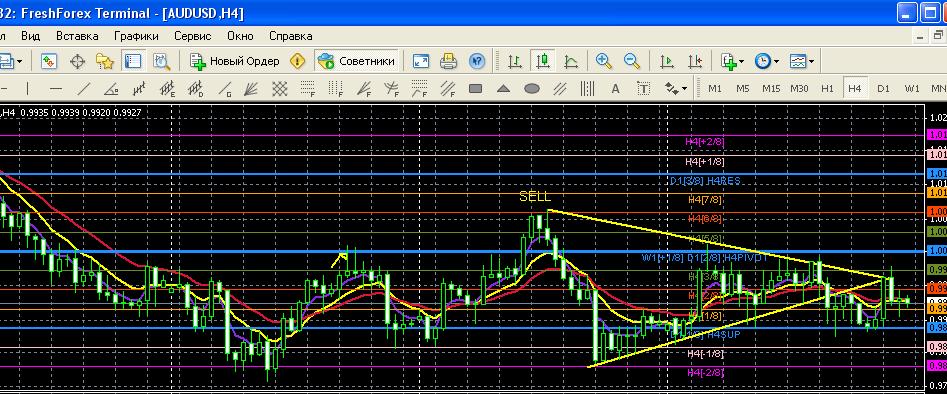947x394 pixels.
Task: Open the Вставка menu
Action: [77, 36]
